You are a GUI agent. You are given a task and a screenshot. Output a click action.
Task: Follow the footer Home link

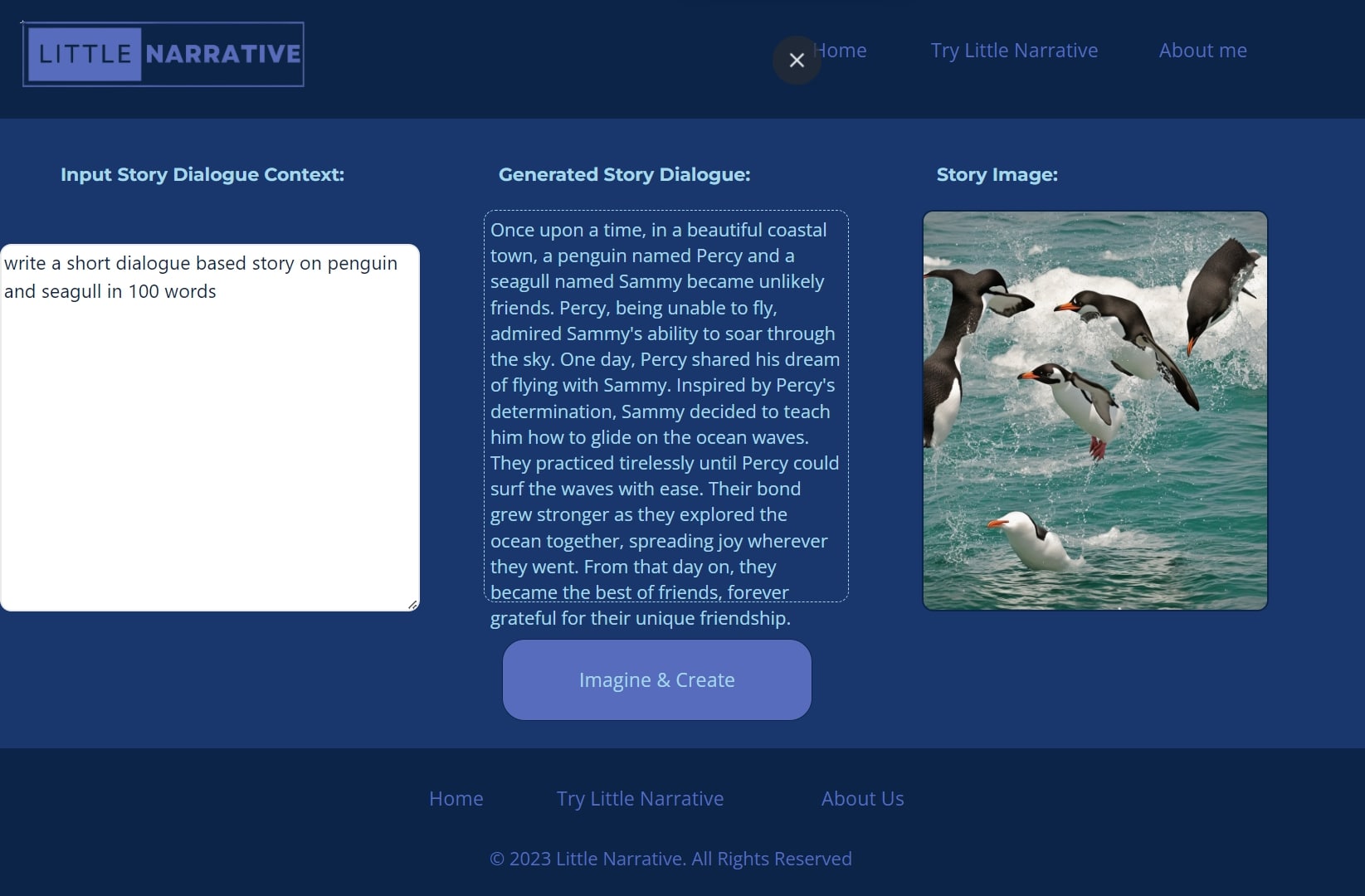pos(456,798)
